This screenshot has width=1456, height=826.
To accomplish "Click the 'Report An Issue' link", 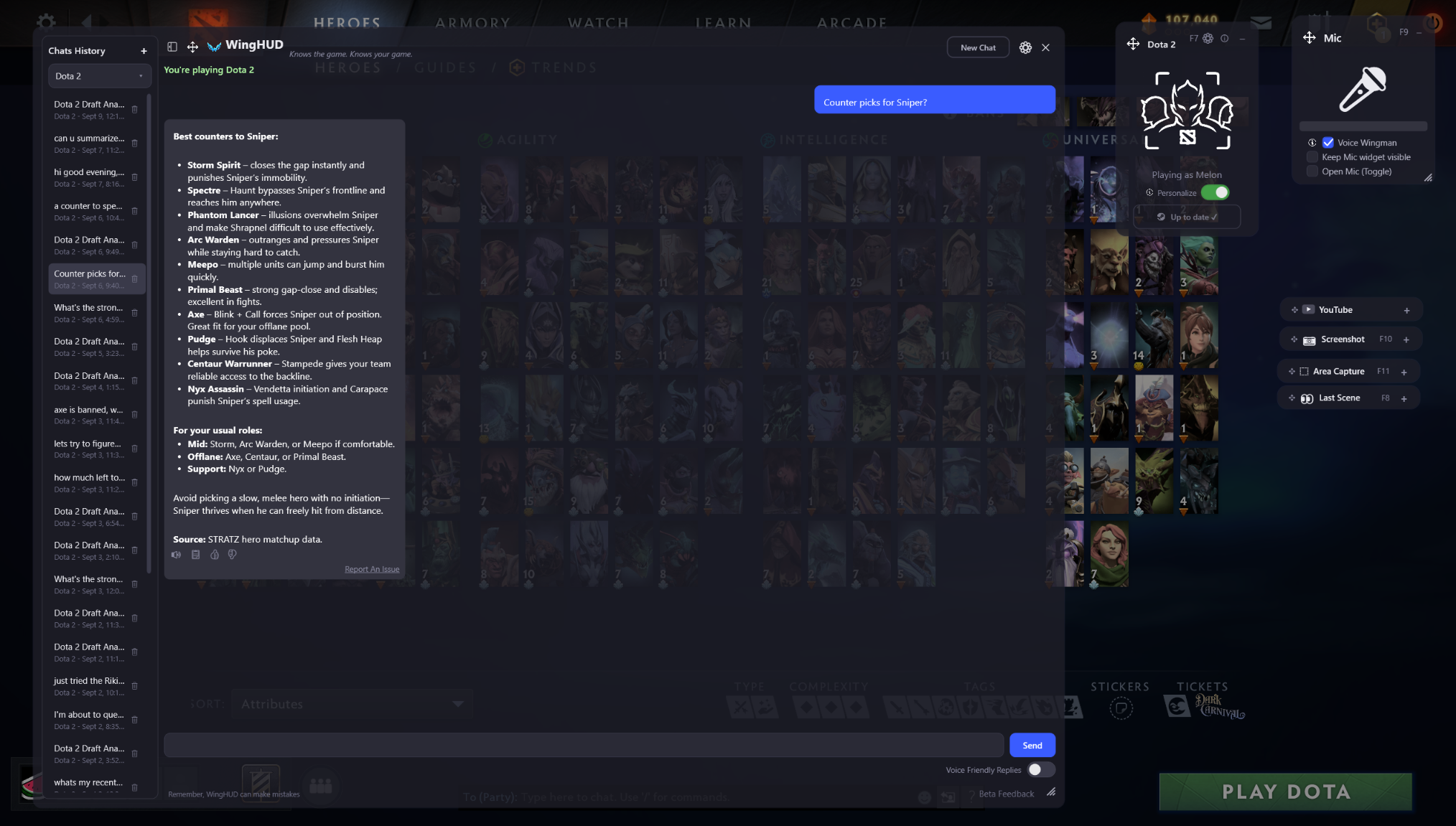I will 372,569.
